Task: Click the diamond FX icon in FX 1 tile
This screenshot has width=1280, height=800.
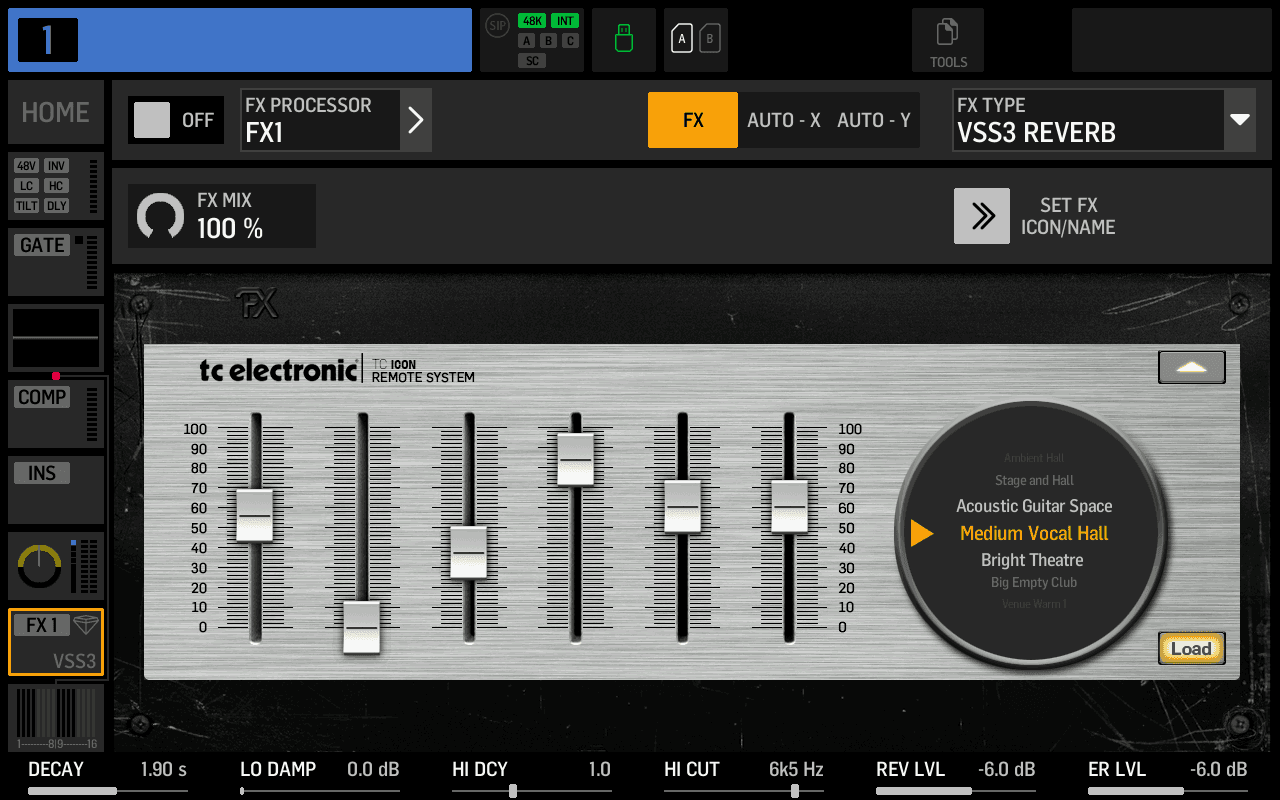Action: pos(87,625)
